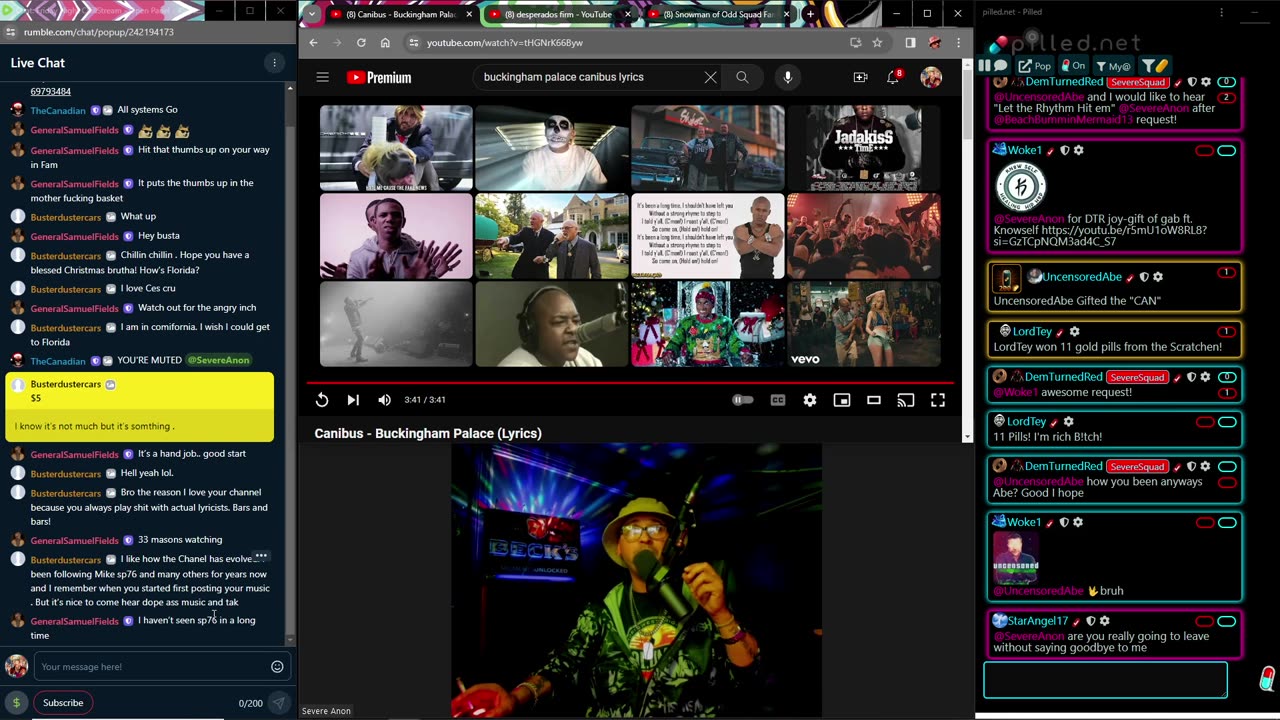Make the YouTube video fullscreen
1280x720 pixels.
938,400
